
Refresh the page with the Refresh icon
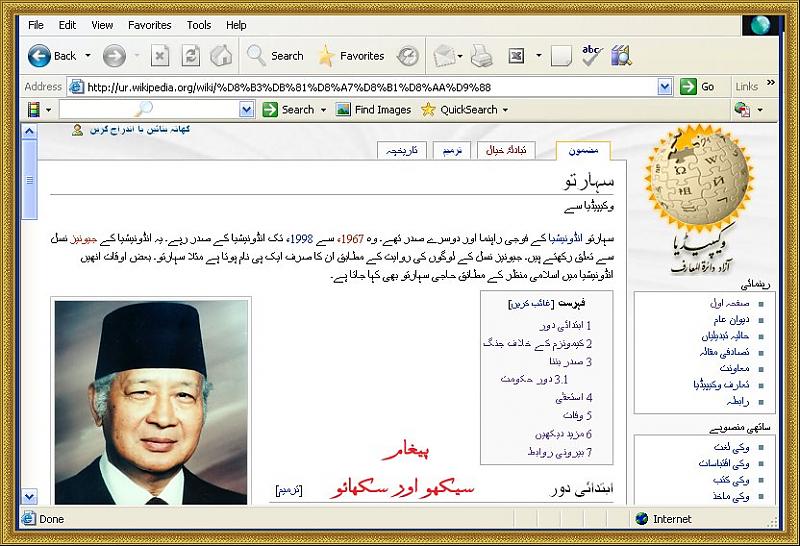click(191, 56)
